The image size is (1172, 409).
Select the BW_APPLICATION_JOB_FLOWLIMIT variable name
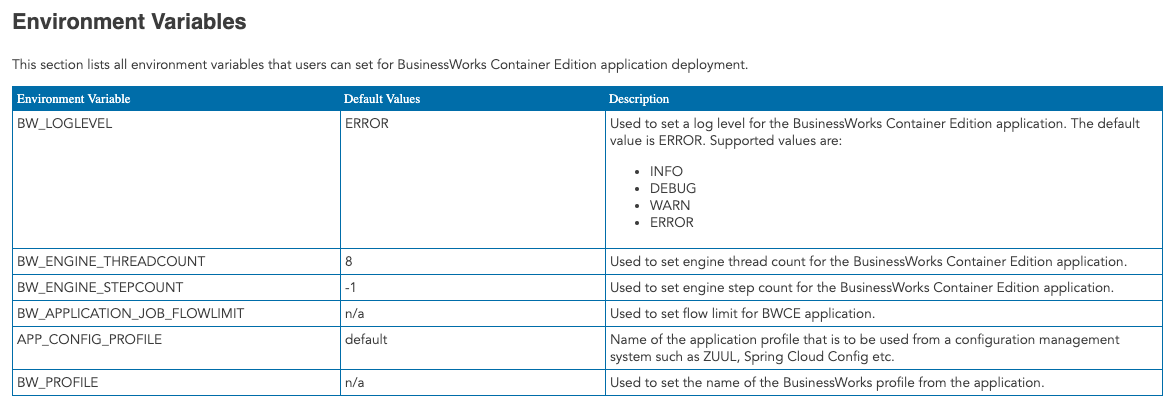click(x=131, y=314)
